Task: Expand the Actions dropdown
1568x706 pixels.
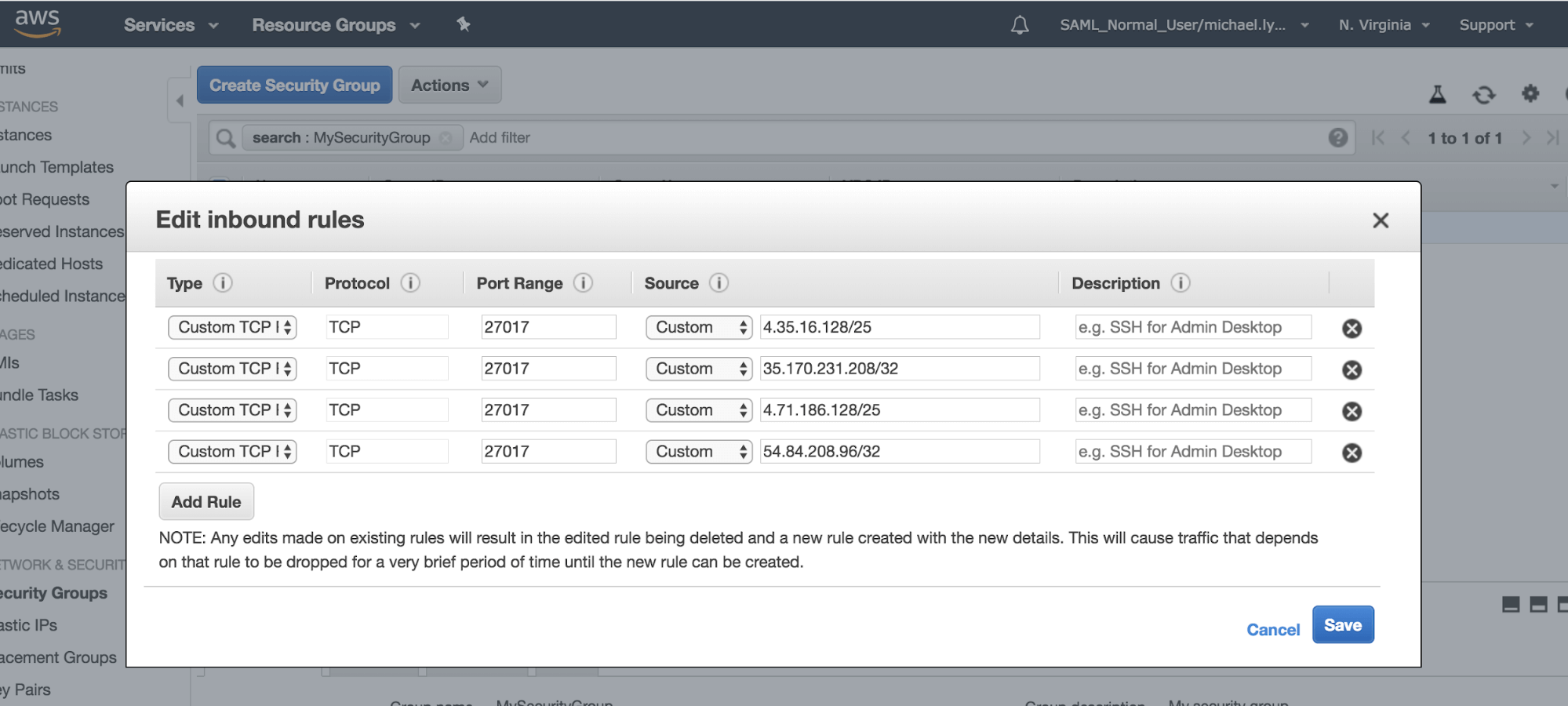Action: tap(449, 85)
